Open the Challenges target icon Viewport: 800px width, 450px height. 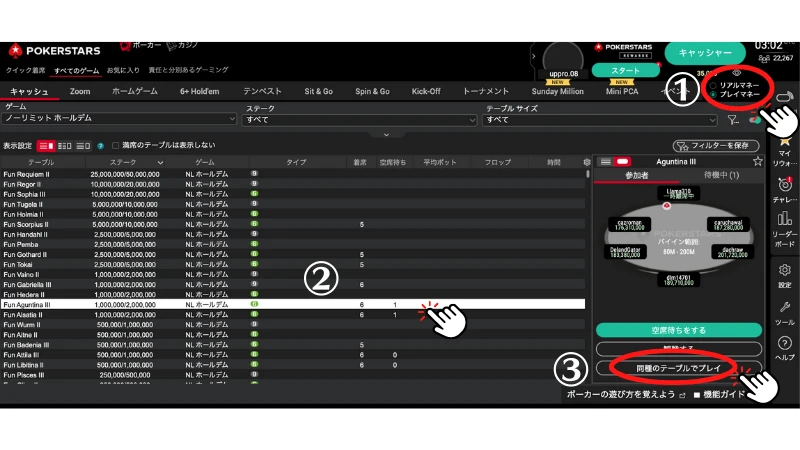785,184
